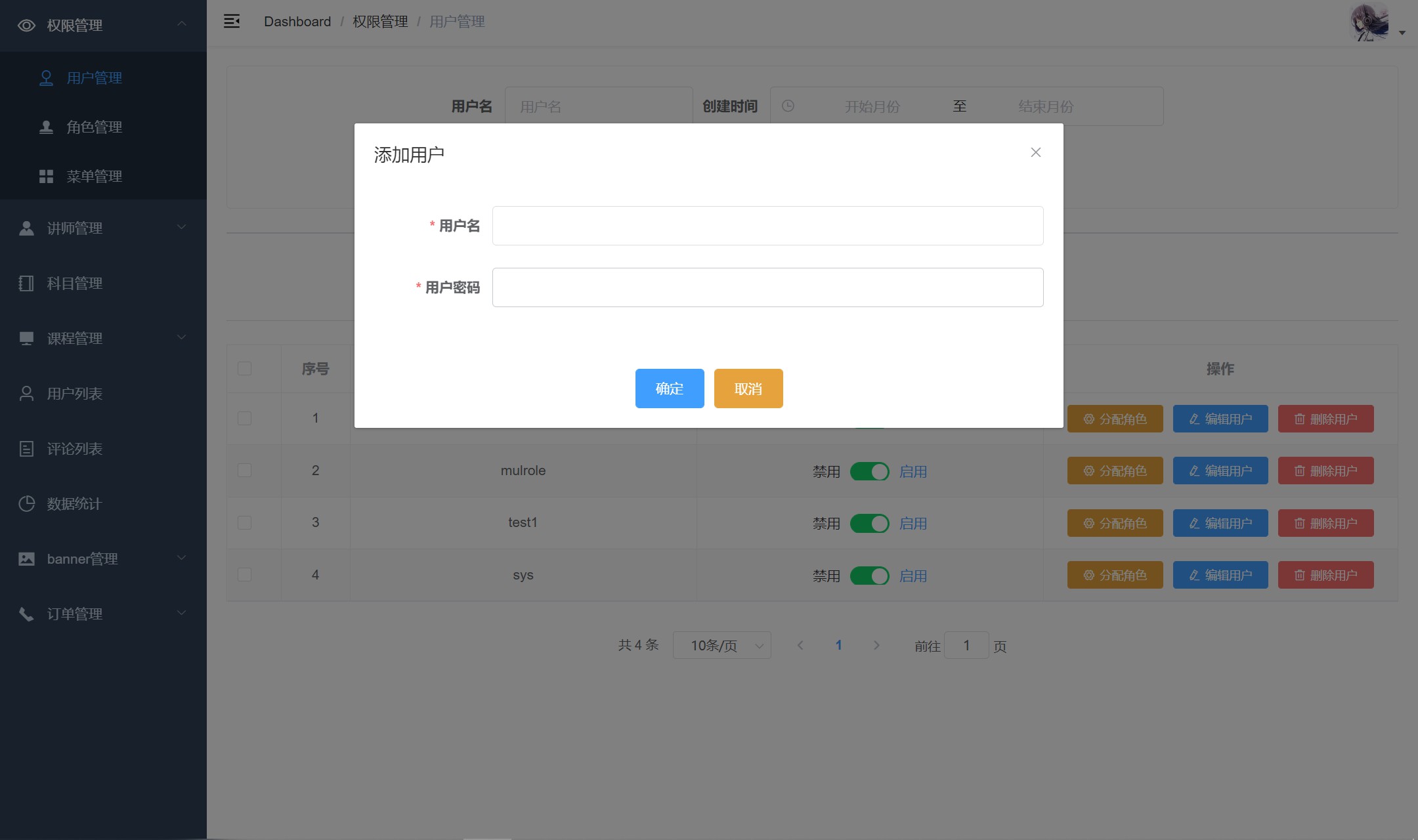
Task: Click the 确定 button in the dialog
Action: coord(669,388)
